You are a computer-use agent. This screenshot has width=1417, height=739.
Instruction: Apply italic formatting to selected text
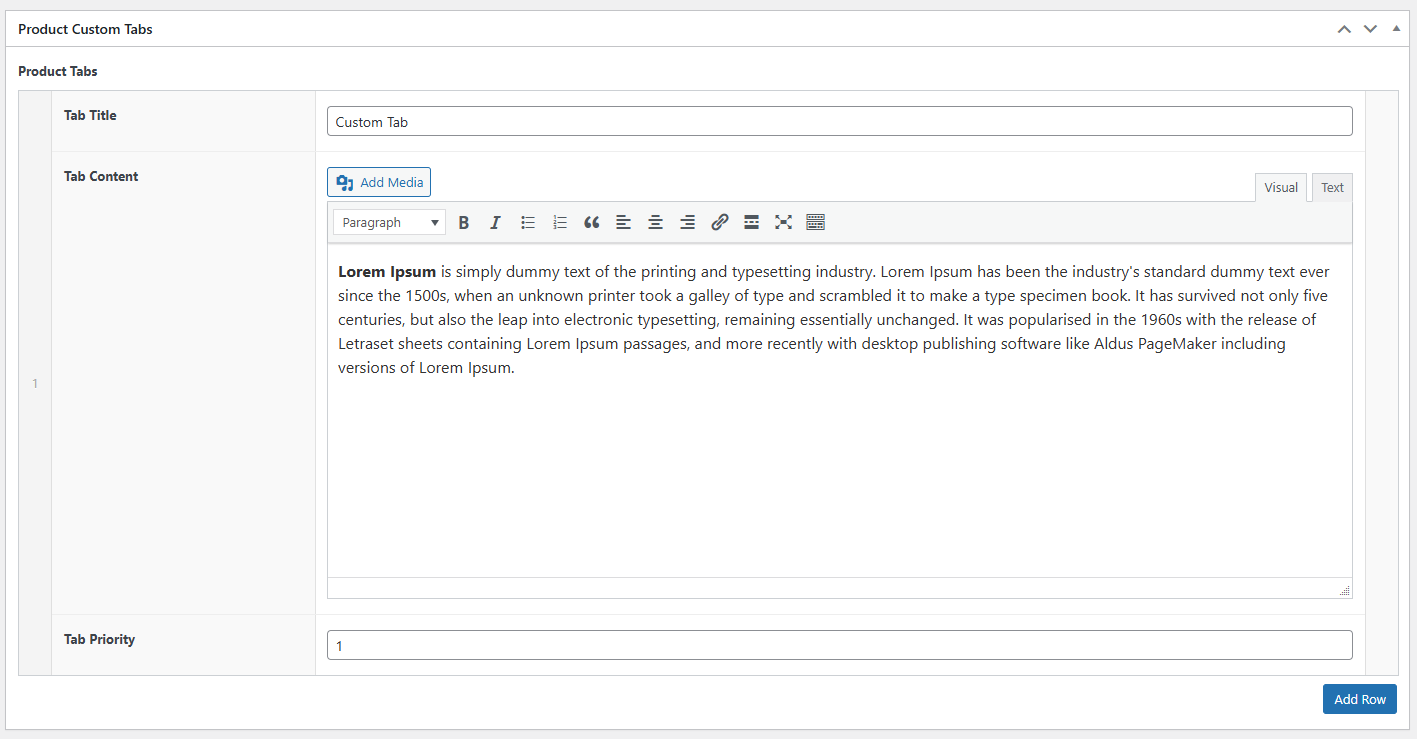tap(495, 222)
